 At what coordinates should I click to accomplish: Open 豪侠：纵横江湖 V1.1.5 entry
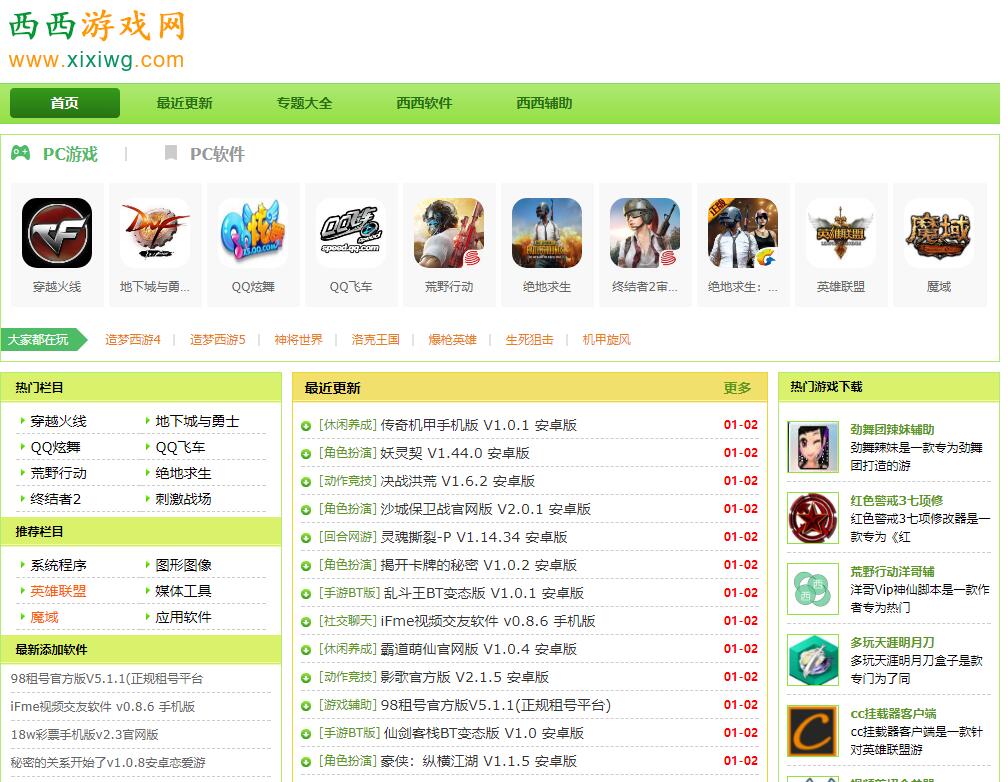[478, 761]
